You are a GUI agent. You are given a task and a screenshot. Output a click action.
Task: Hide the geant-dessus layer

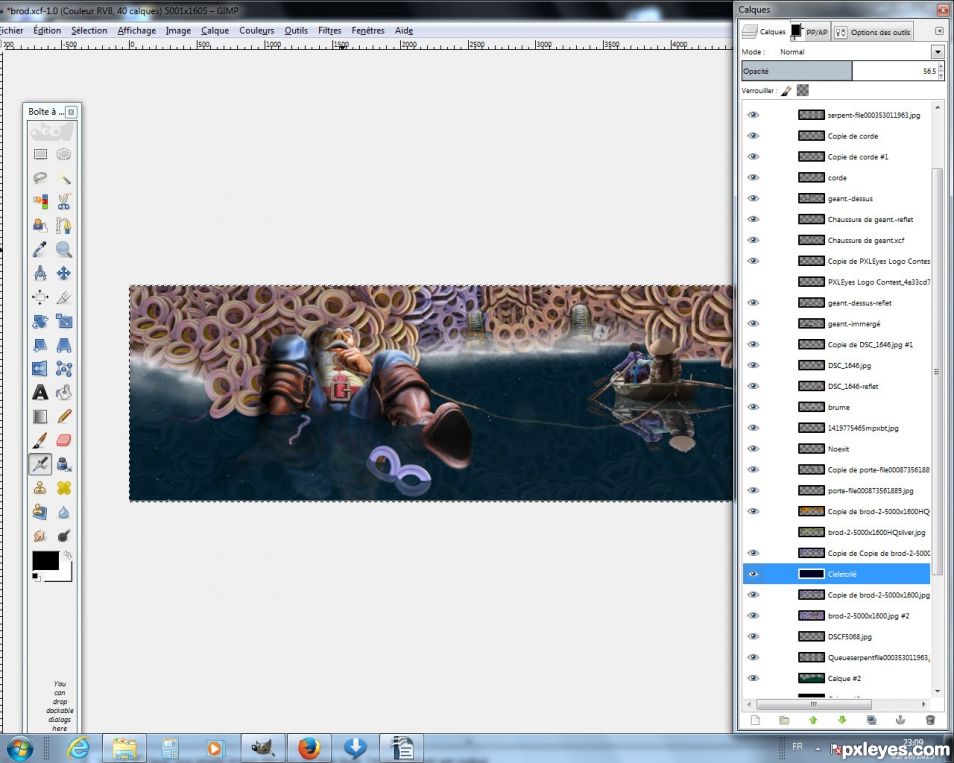point(753,198)
